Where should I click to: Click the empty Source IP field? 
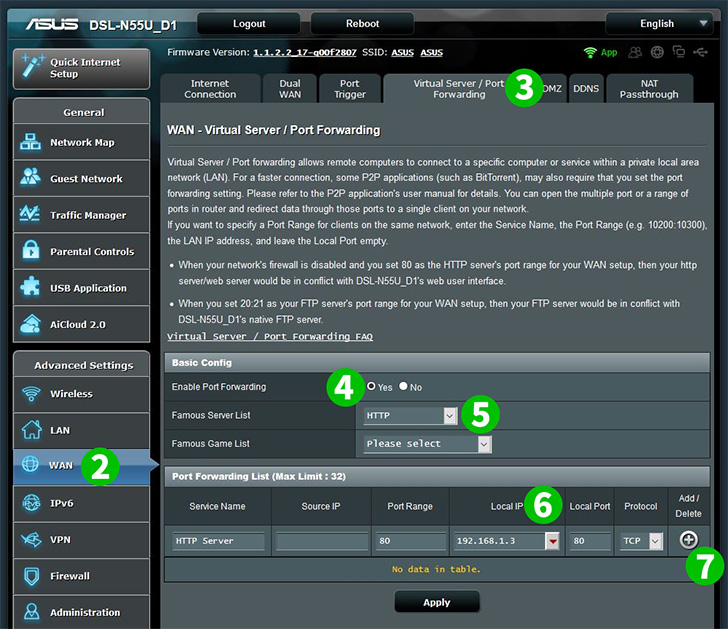point(322,541)
